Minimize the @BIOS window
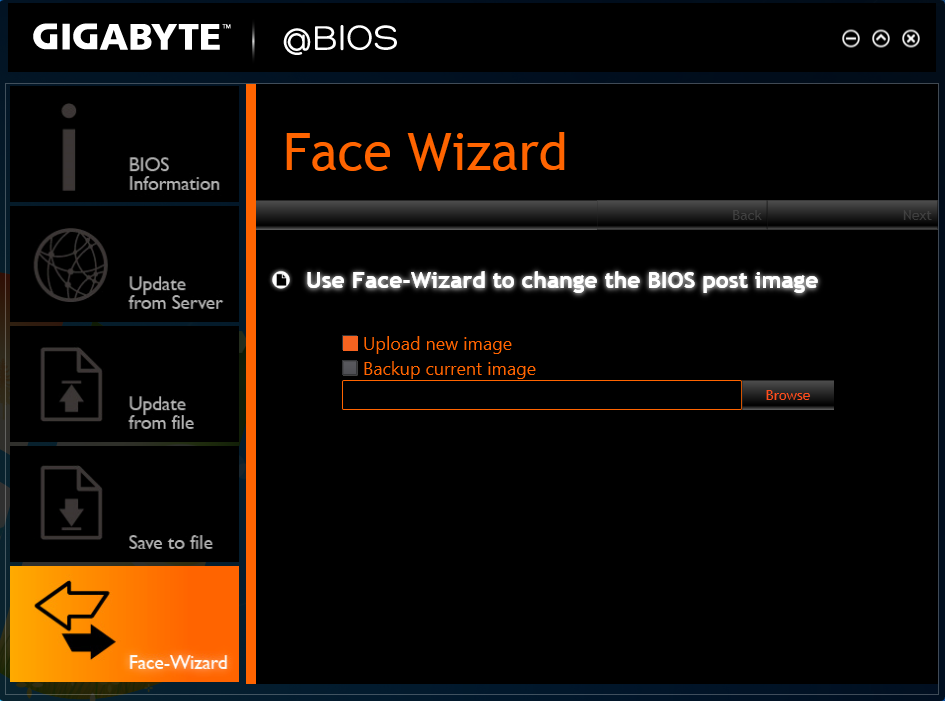 pyautogui.click(x=851, y=39)
